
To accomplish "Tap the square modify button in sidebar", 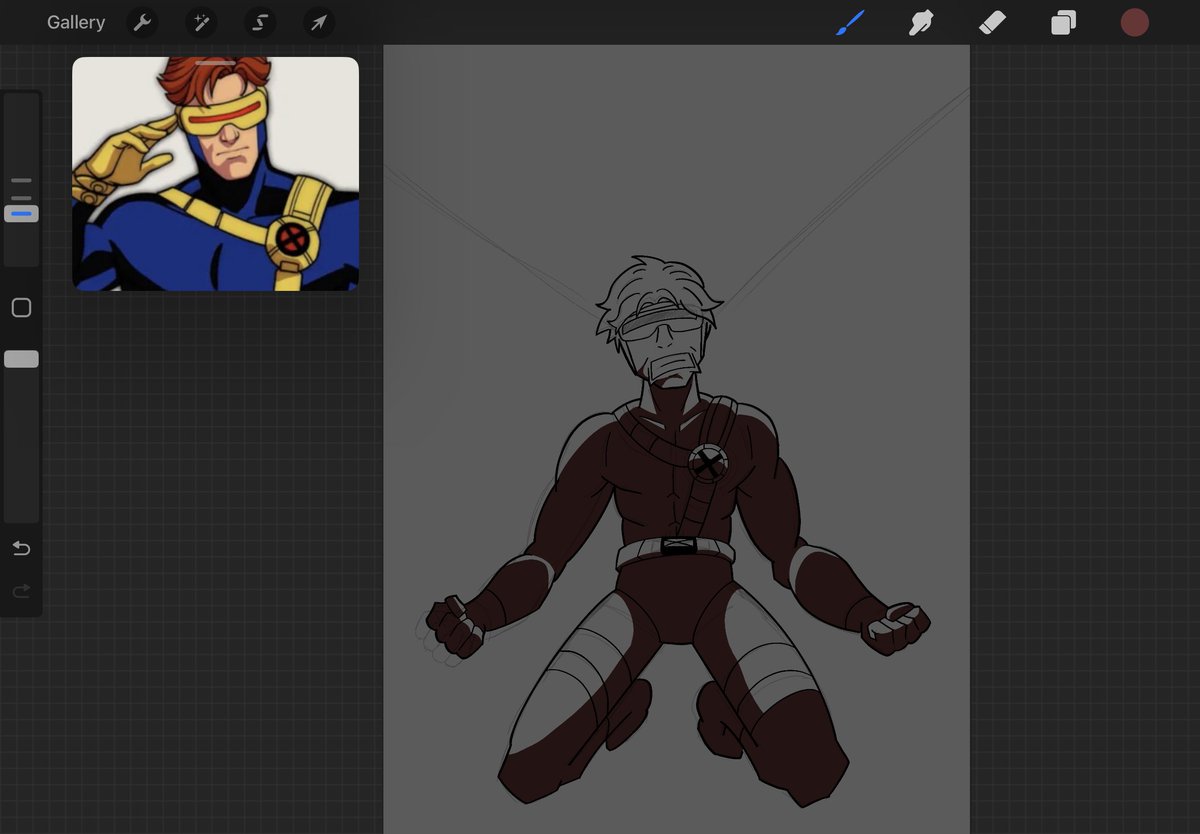I will [21, 308].
